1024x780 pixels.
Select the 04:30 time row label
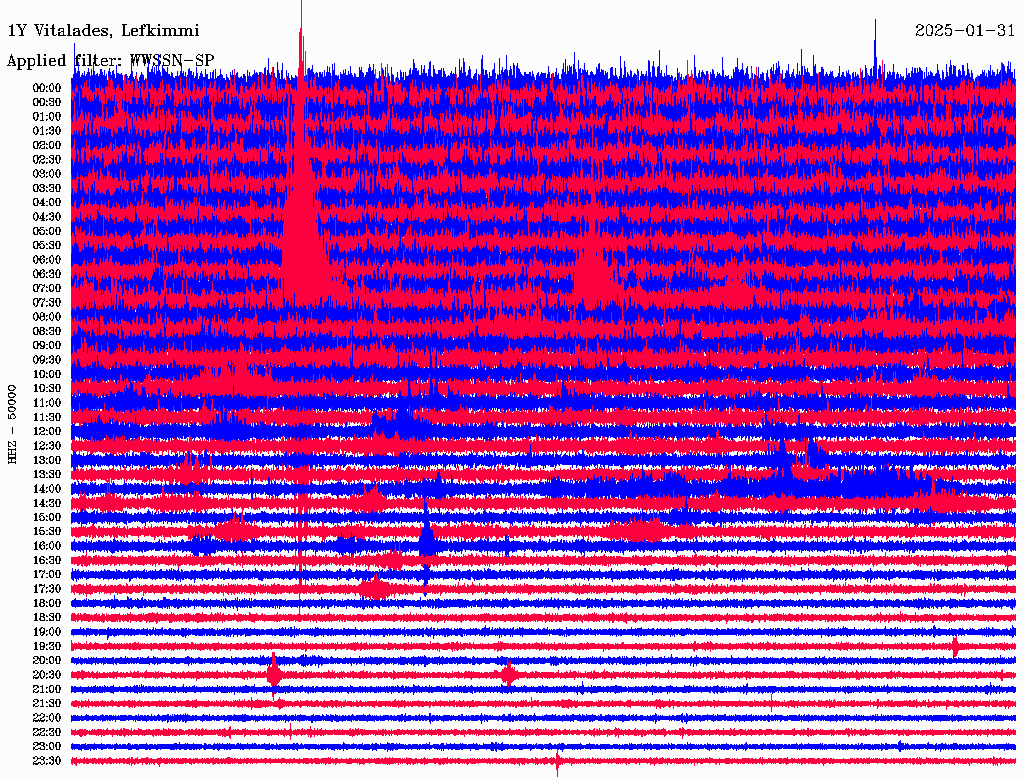(47, 217)
